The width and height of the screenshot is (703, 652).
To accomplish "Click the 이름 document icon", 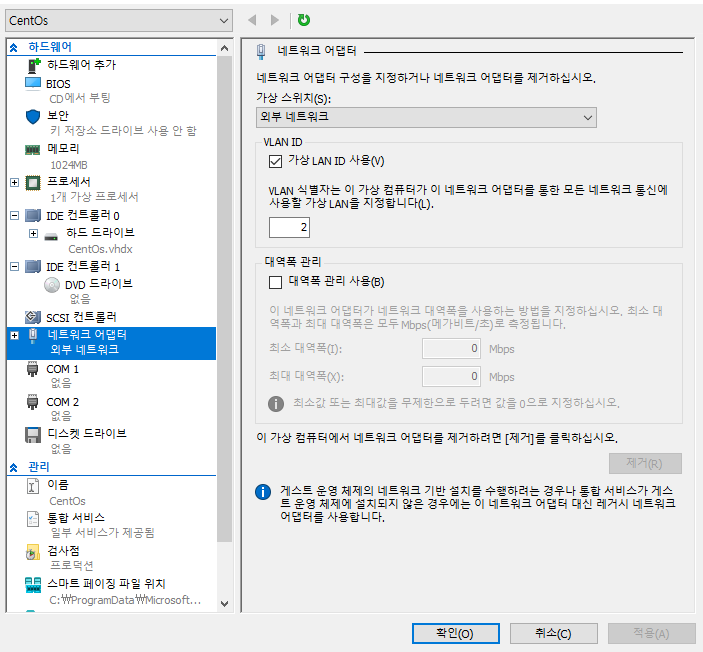I will click(33, 486).
